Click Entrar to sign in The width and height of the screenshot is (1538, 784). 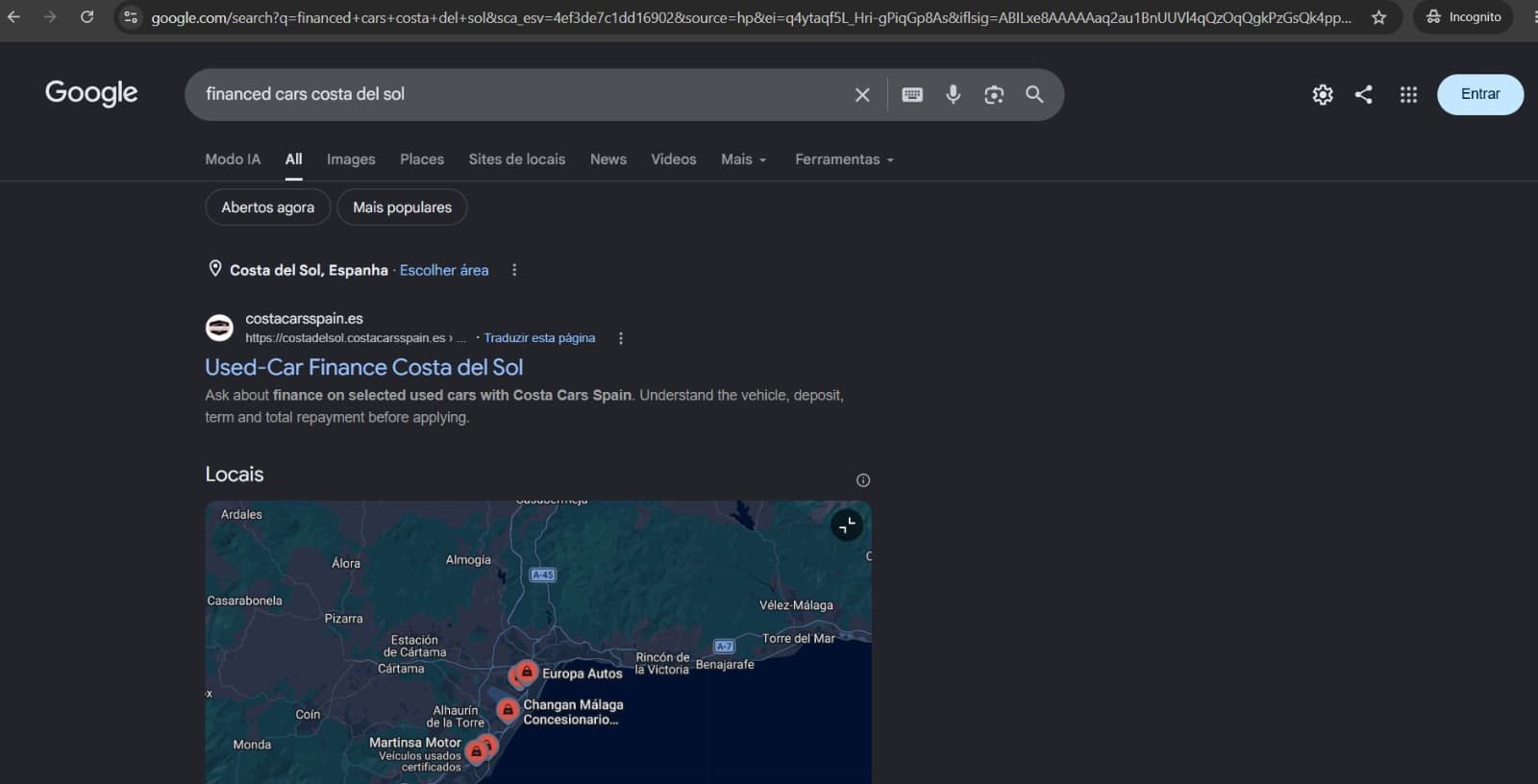tap(1480, 94)
